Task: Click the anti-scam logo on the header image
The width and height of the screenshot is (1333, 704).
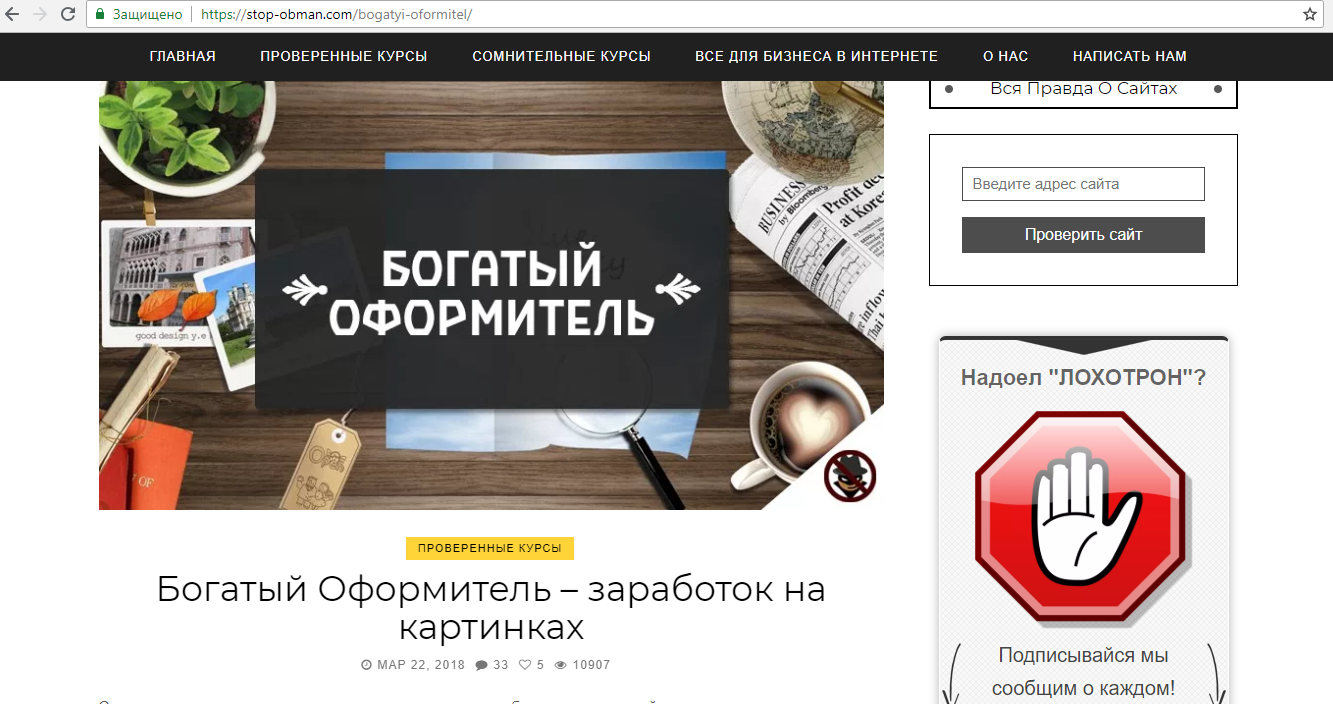Action: click(849, 477)
